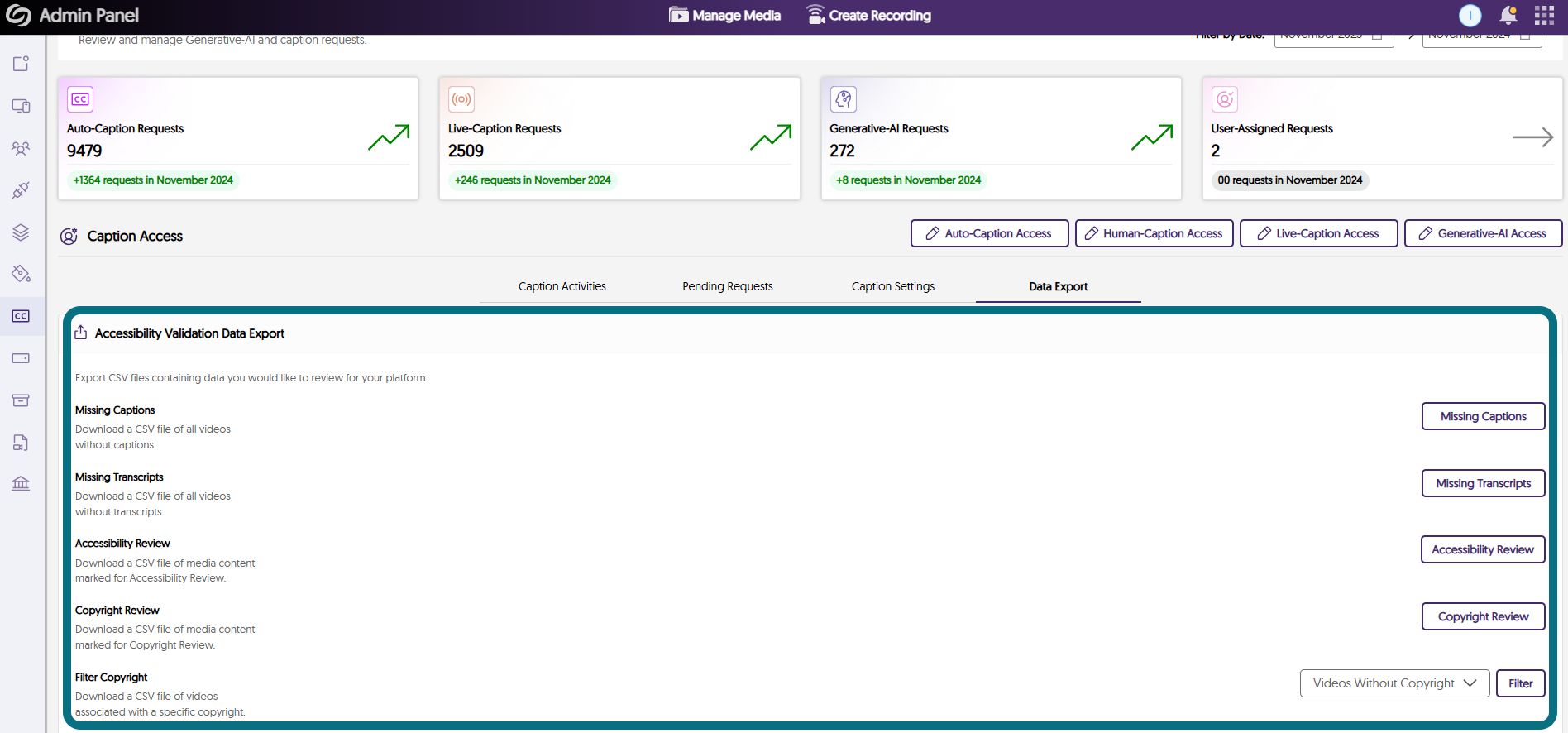
Task: Open the integrations plug sidebar icon
Action: (21, 190)
